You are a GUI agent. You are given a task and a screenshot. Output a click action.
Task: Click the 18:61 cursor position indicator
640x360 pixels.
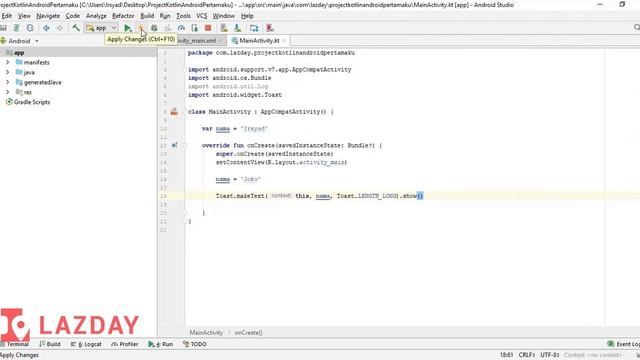coord(506,355)
